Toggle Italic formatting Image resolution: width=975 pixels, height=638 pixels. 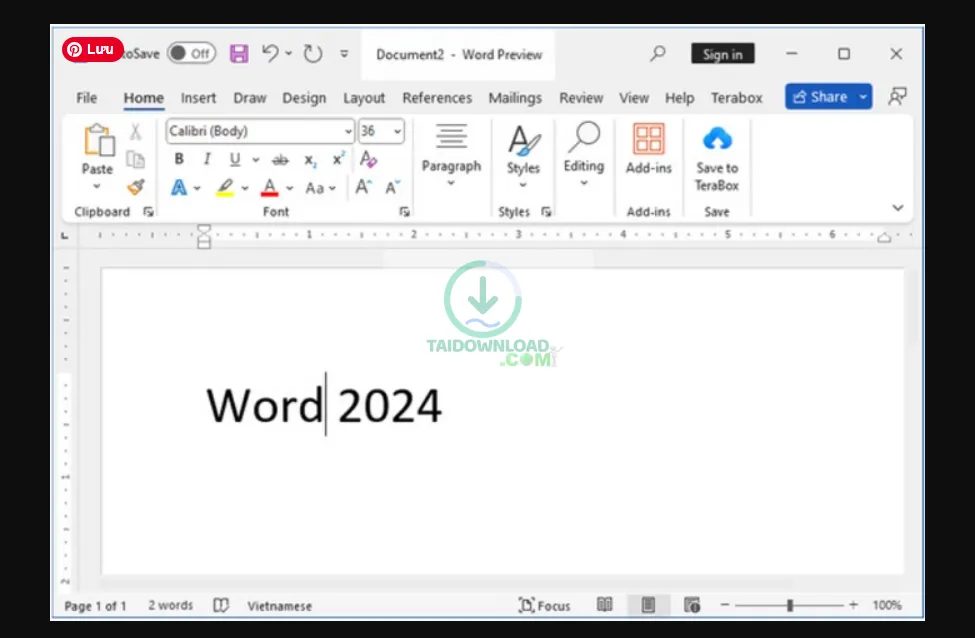207,160
